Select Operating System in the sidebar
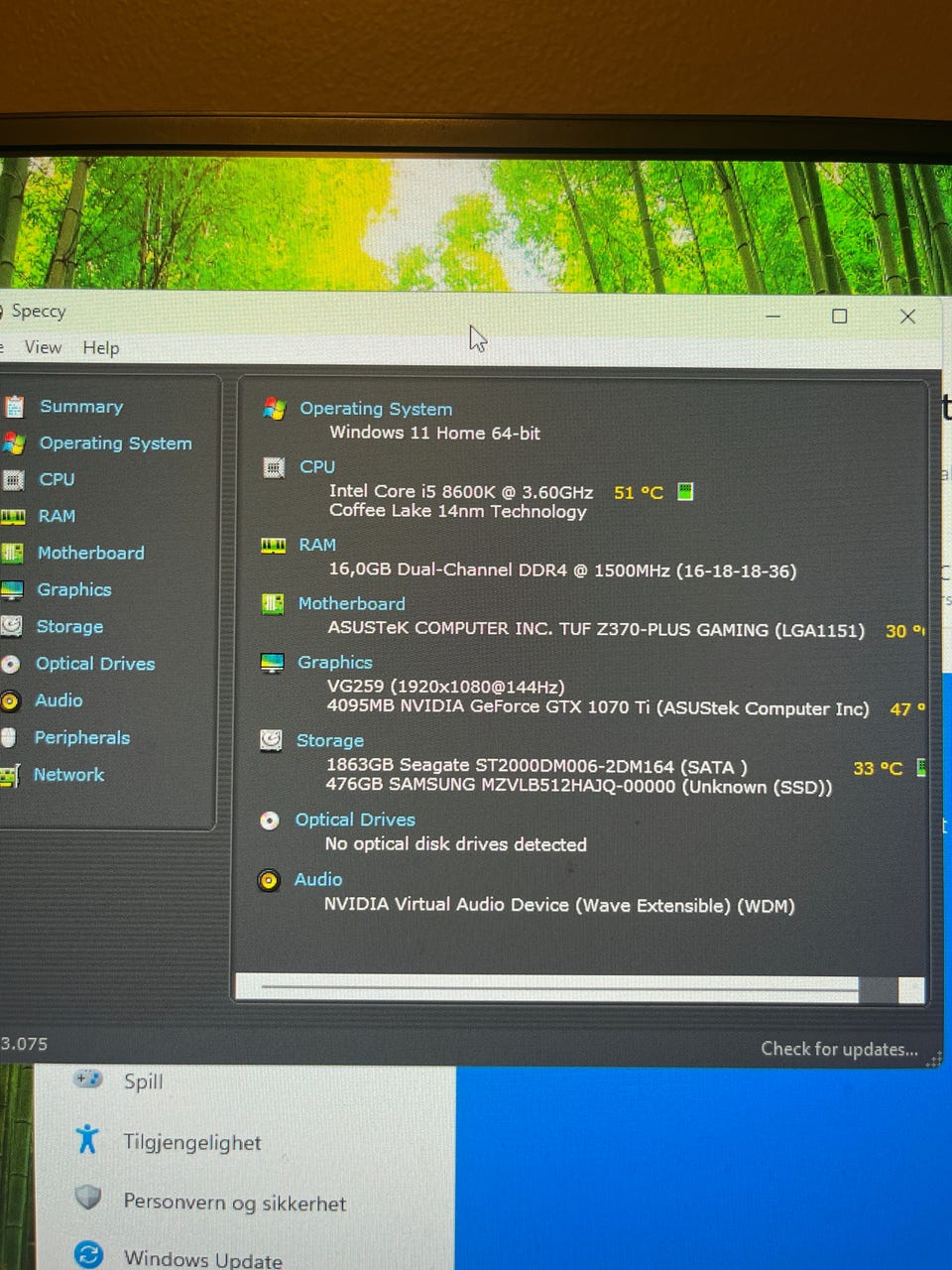The height and width of the screenshot is (1270, 952). [115, 444]
